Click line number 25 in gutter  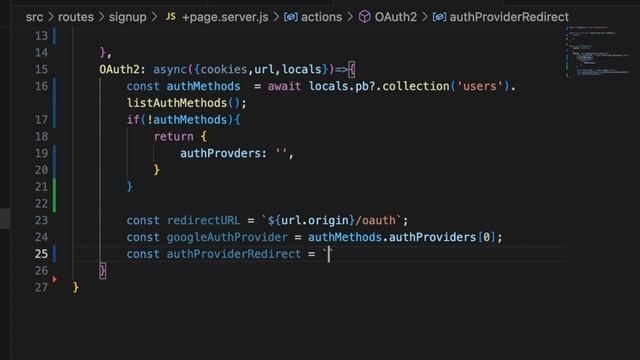coord(41,254)
